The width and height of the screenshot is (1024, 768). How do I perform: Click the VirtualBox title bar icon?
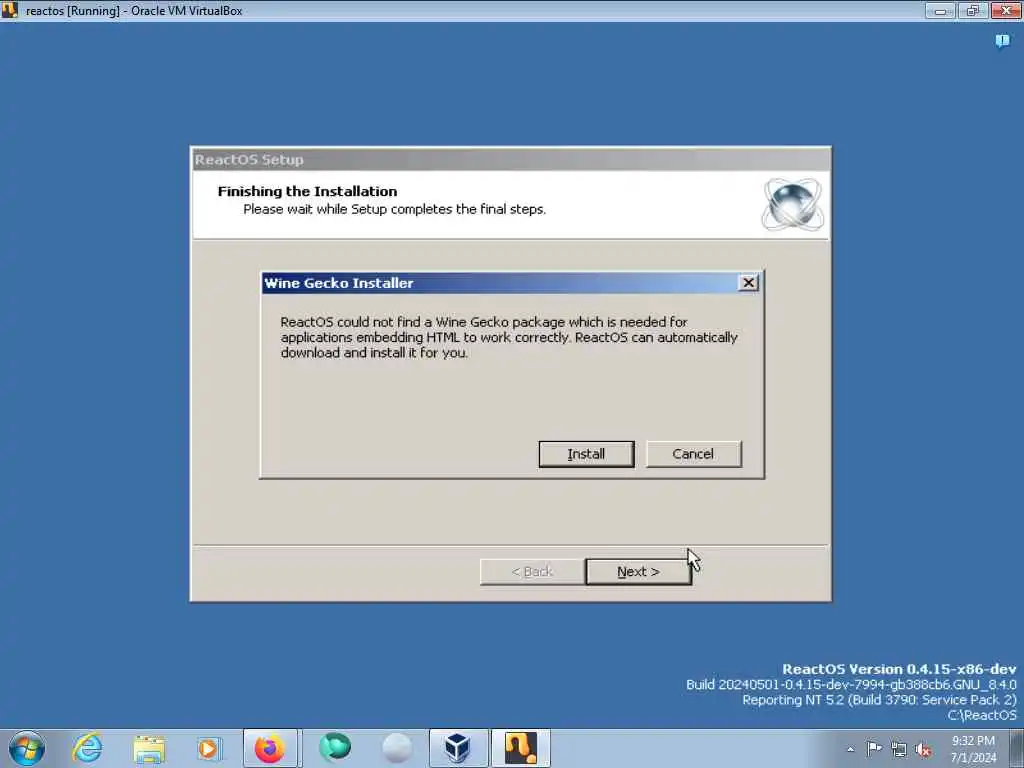9,10
